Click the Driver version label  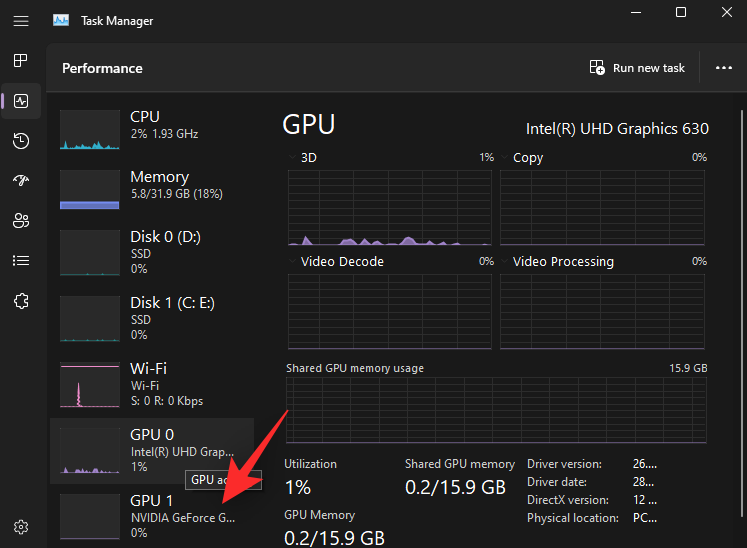pos(564,464)
